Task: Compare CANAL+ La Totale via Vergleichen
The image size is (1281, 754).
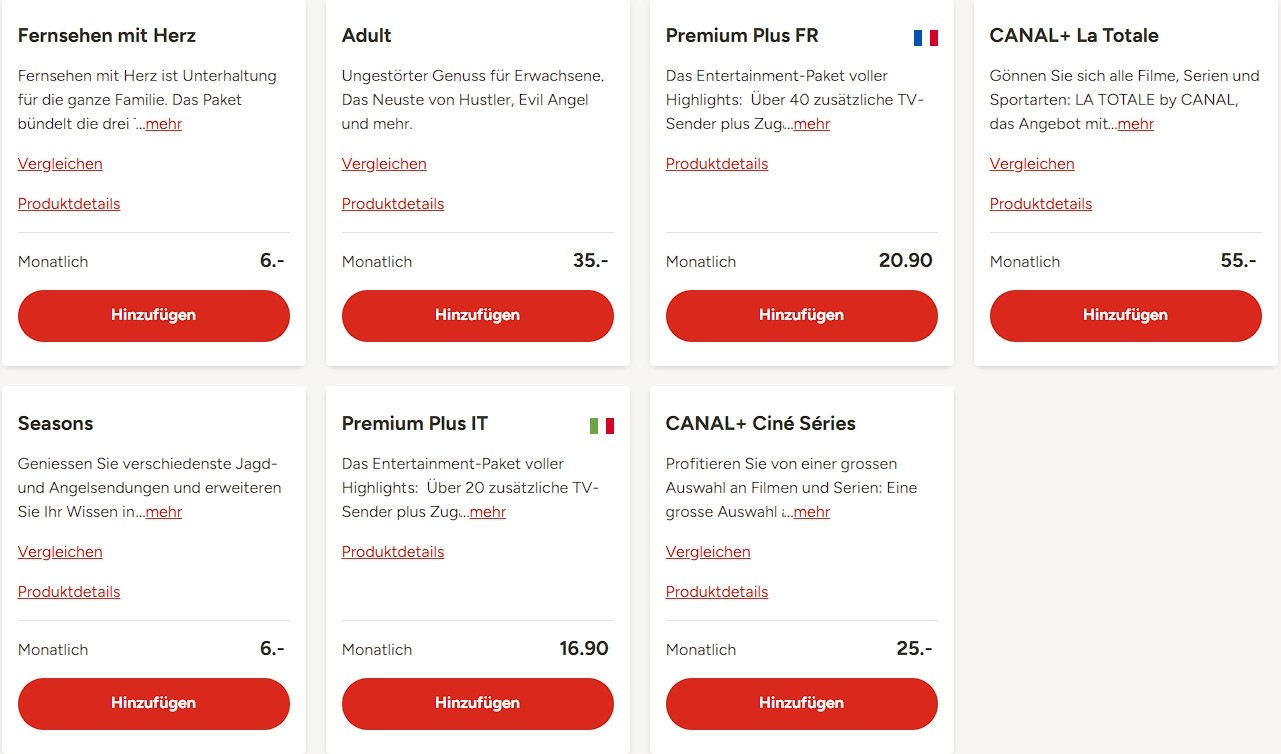Action: (x=1032, y=164)
